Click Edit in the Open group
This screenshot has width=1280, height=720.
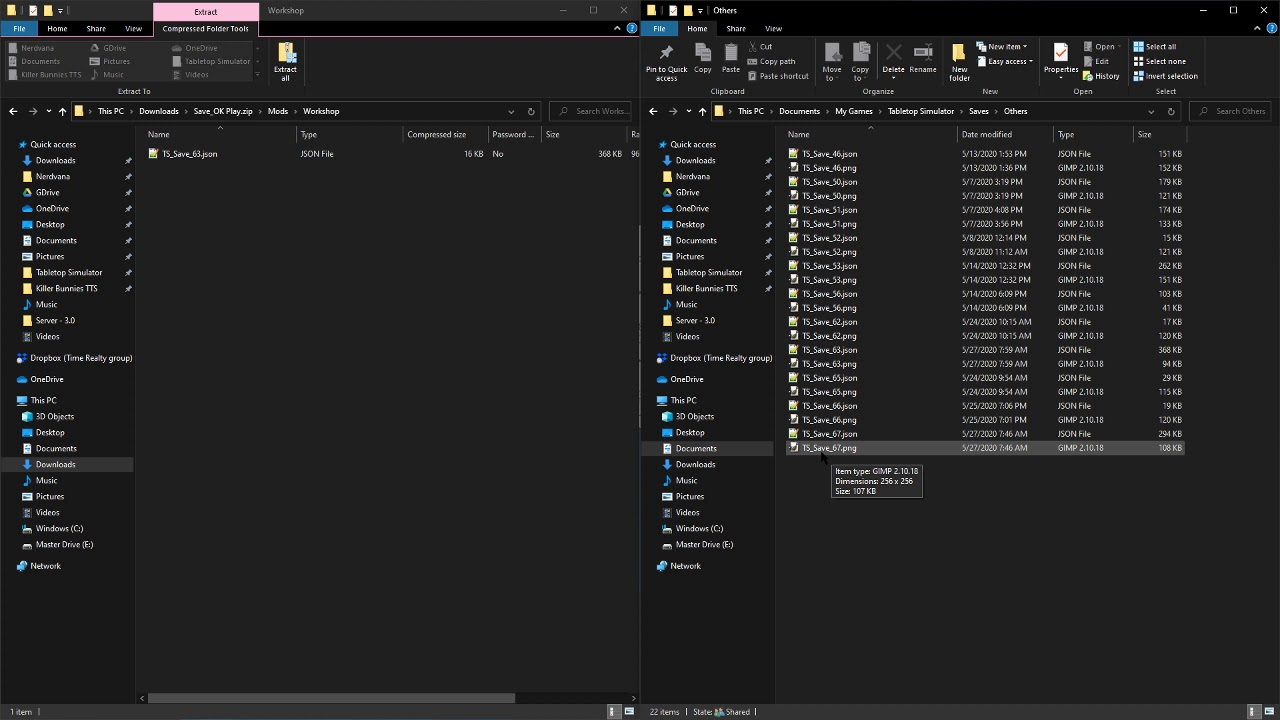click(1096, 61)
